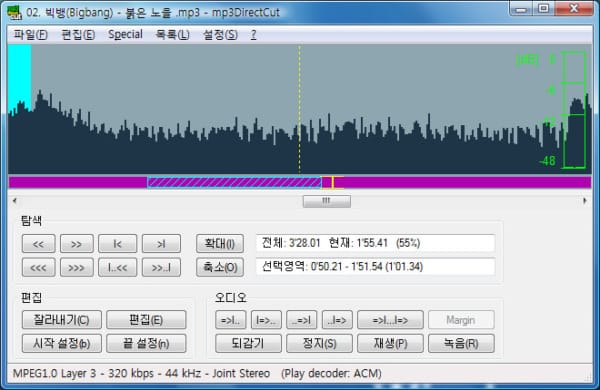The width and height of the screenshot is (600, 390).
Task: Open the 설정(S) menu
Action: (x=220, y=35)
